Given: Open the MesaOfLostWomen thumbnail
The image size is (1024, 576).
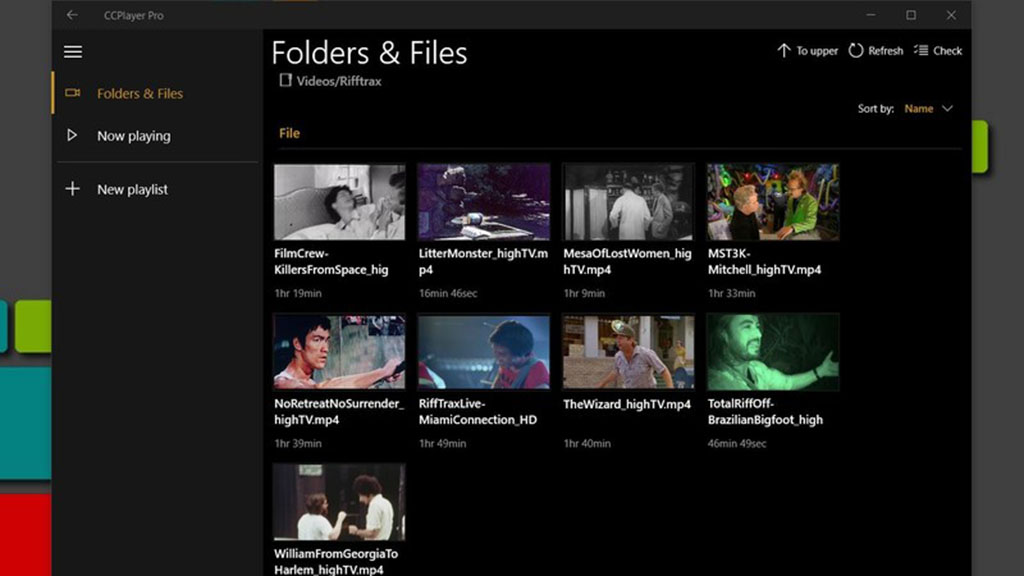Looking at the screenshot, I should (628, 202).
